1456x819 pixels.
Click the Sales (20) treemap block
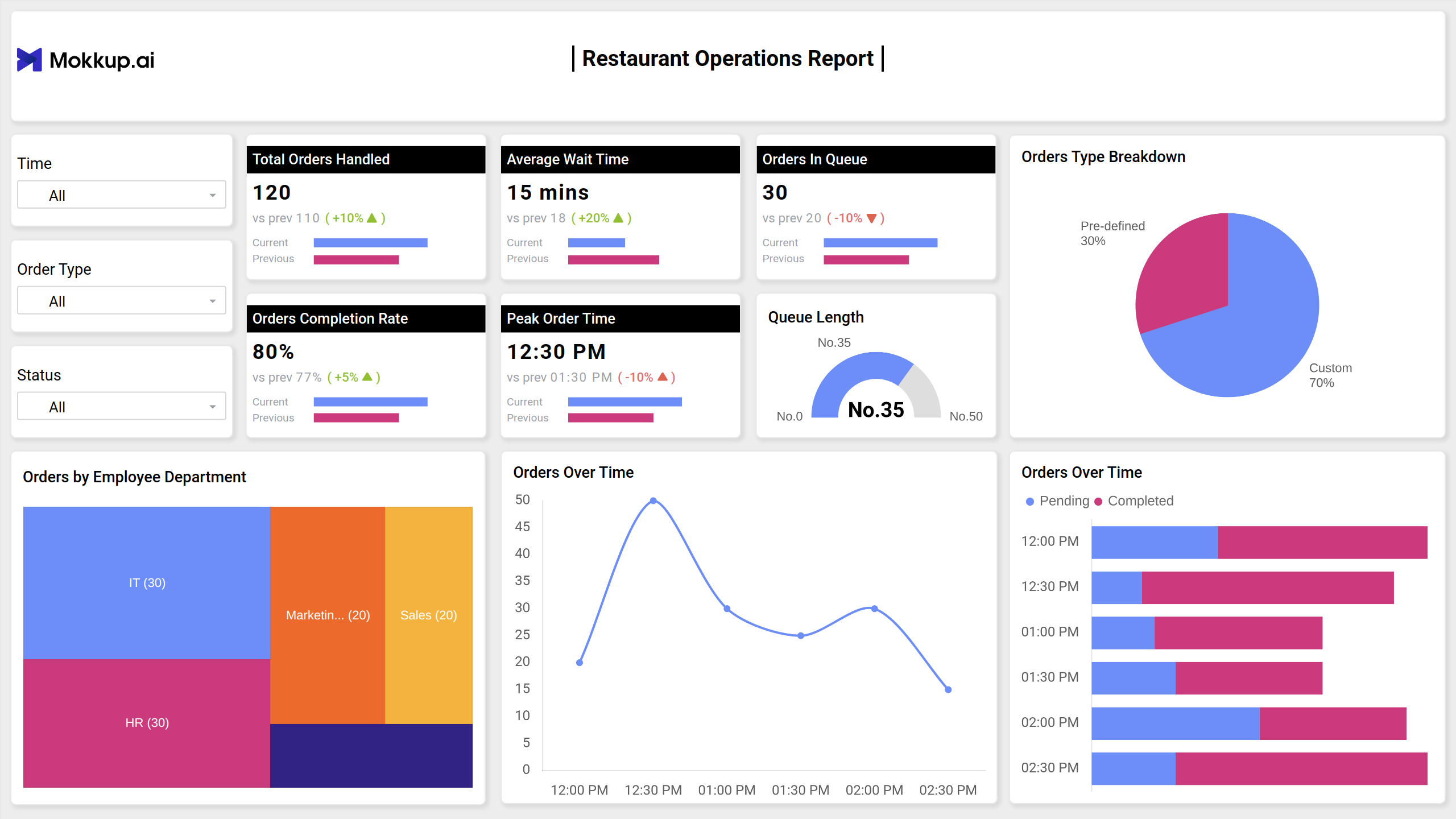click(x=429, y=615)
